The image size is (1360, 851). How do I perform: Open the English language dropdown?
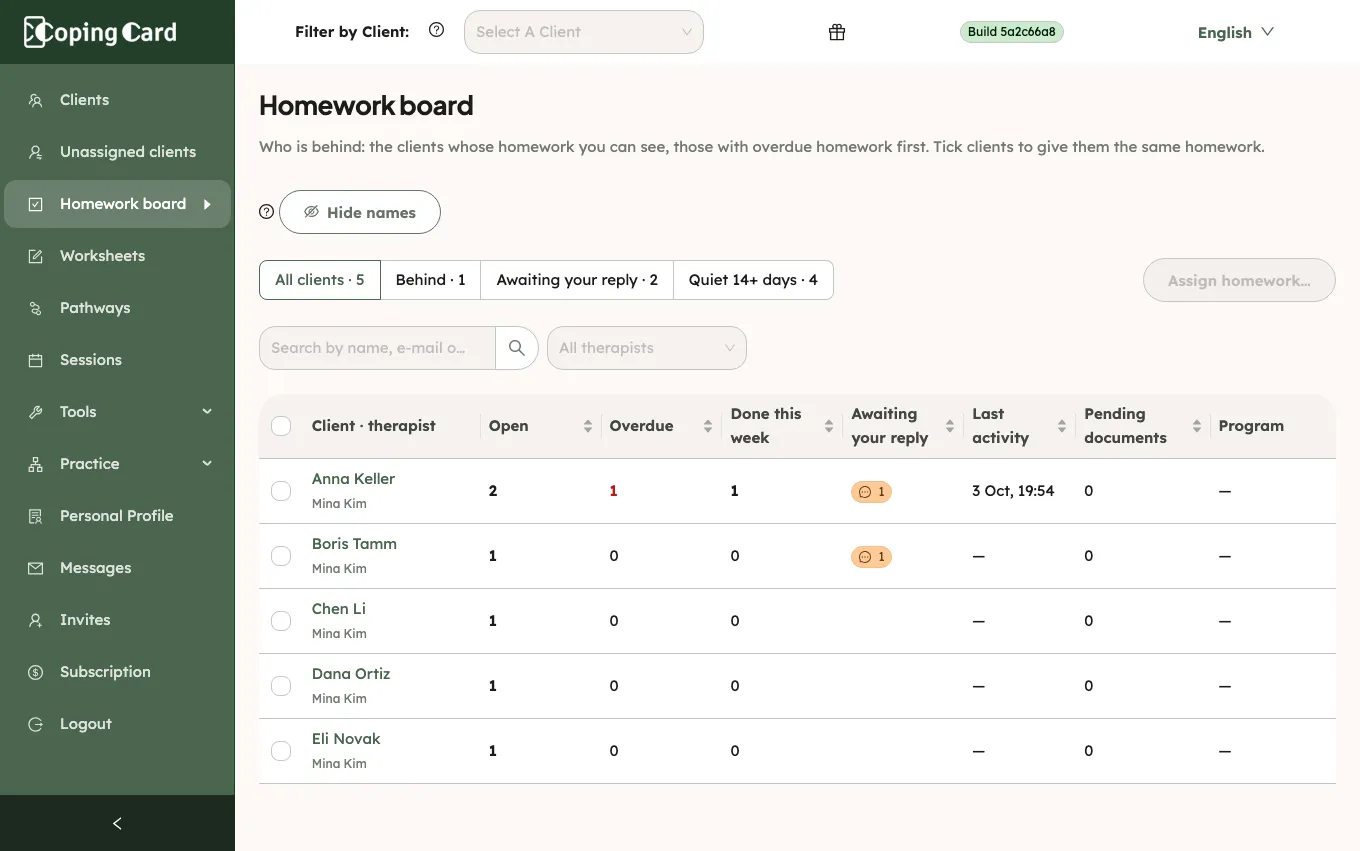coord(1236,32)
